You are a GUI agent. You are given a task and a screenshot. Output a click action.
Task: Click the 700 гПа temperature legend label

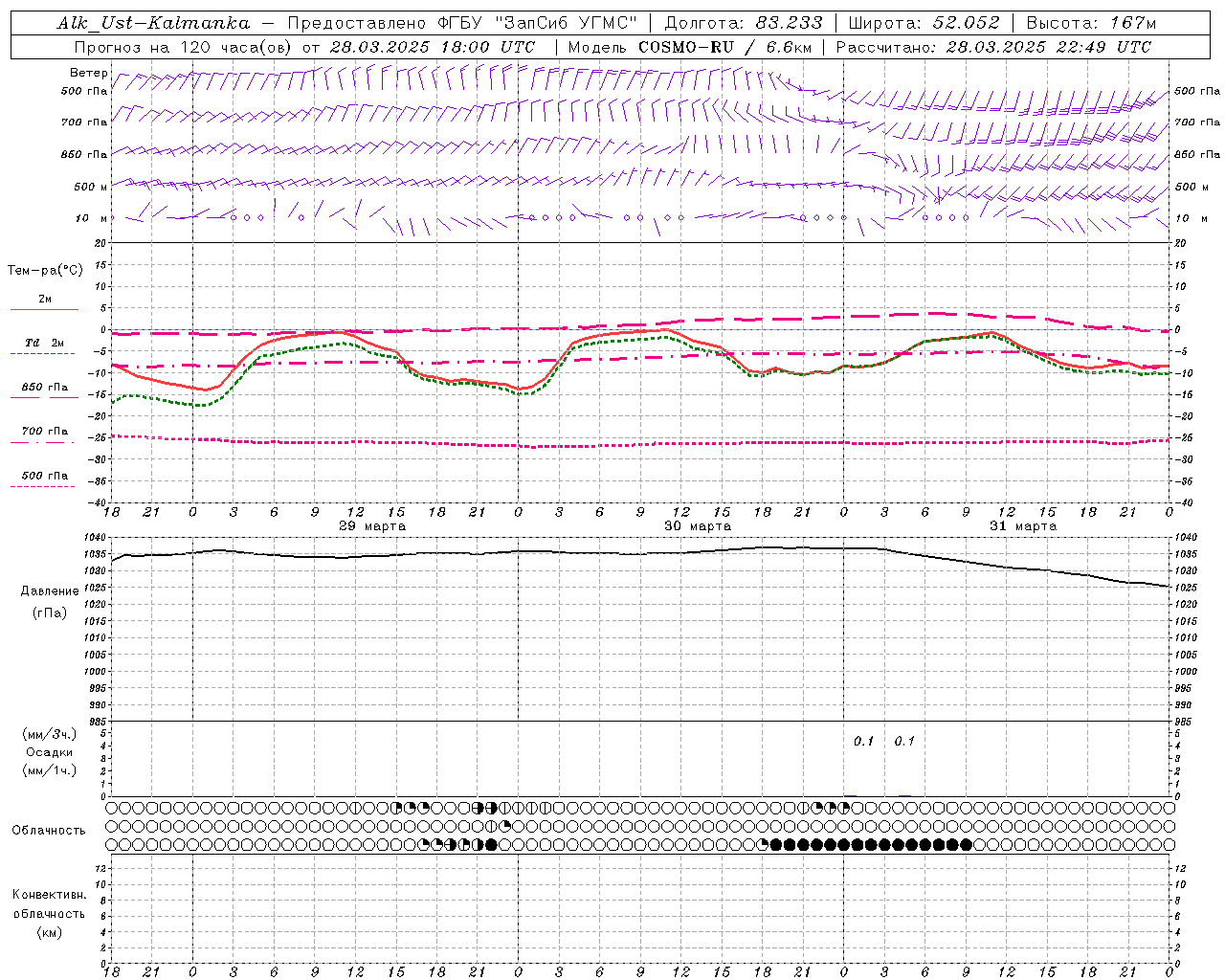pos(45,432)
